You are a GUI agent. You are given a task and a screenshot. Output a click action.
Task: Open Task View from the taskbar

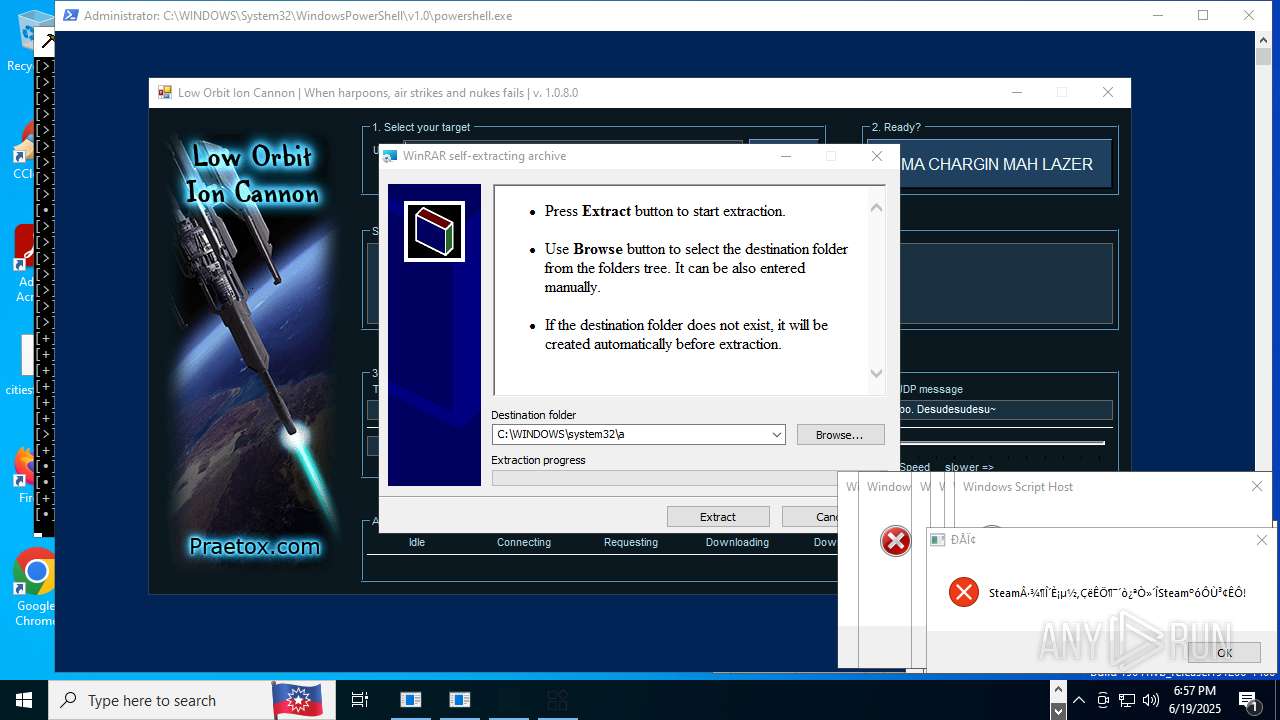(x=360, y=700)
